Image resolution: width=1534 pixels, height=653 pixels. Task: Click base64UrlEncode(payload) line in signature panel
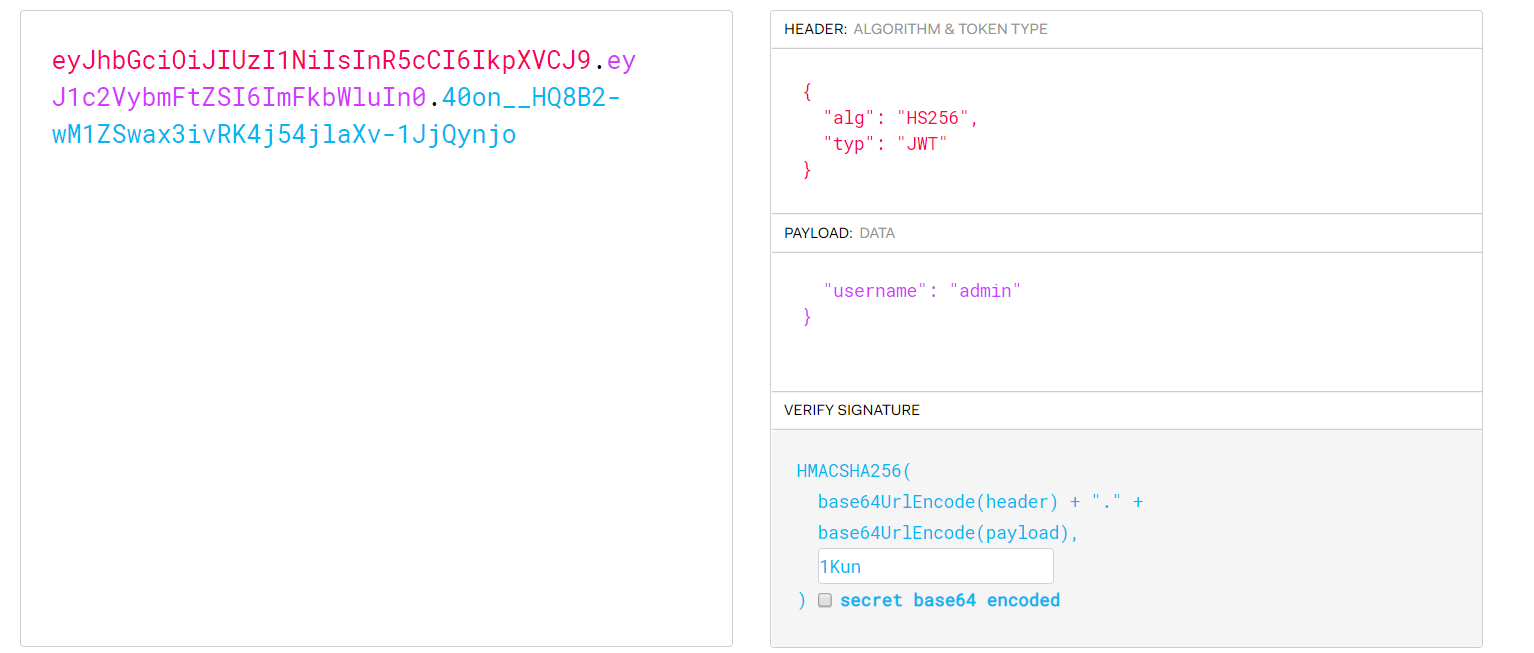point(948,533)
